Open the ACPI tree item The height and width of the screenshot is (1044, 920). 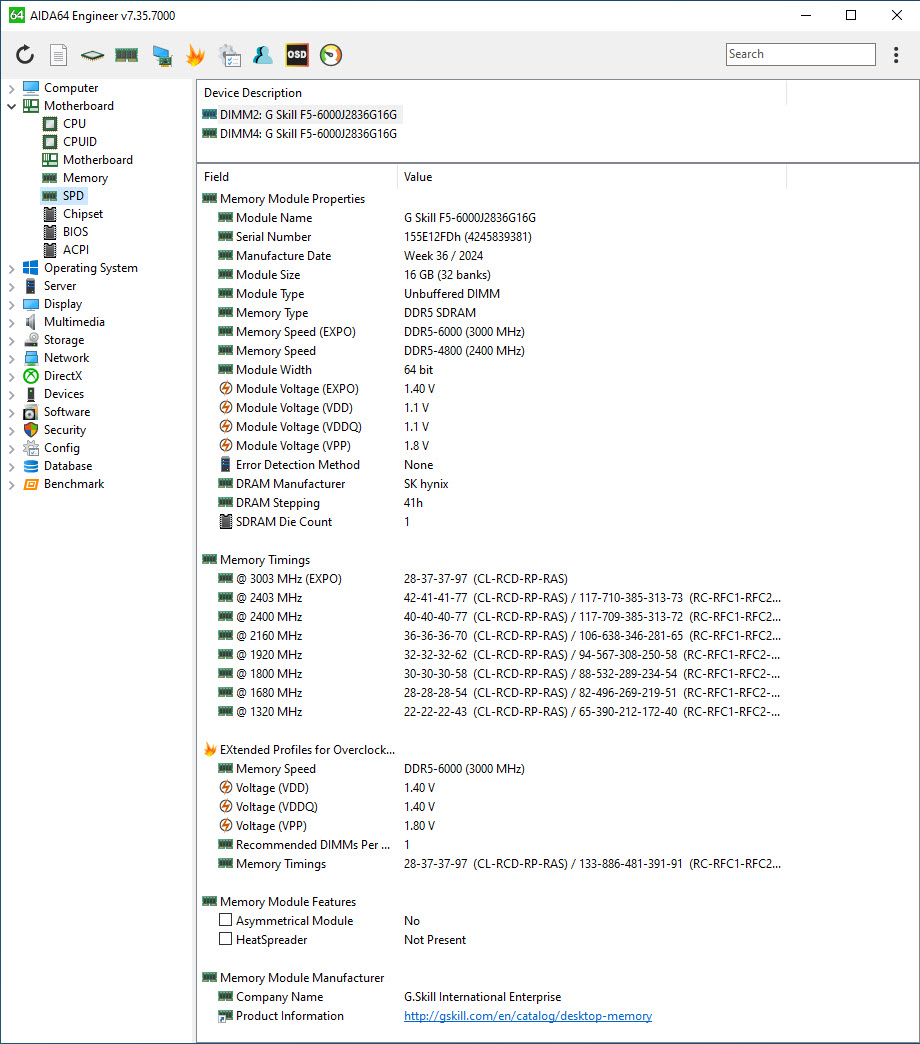click(75, 250)
